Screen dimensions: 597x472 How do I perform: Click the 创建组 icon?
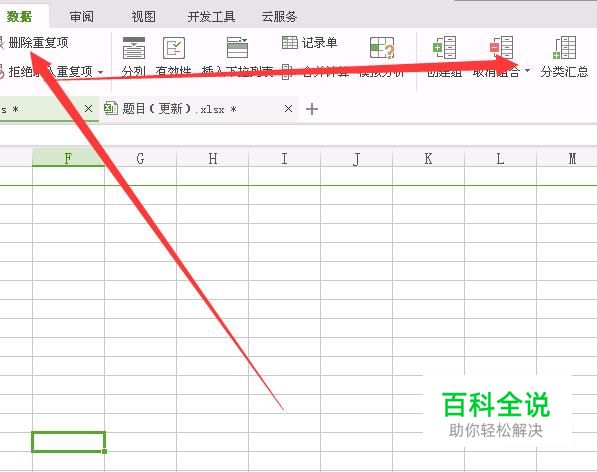(444, 48)
